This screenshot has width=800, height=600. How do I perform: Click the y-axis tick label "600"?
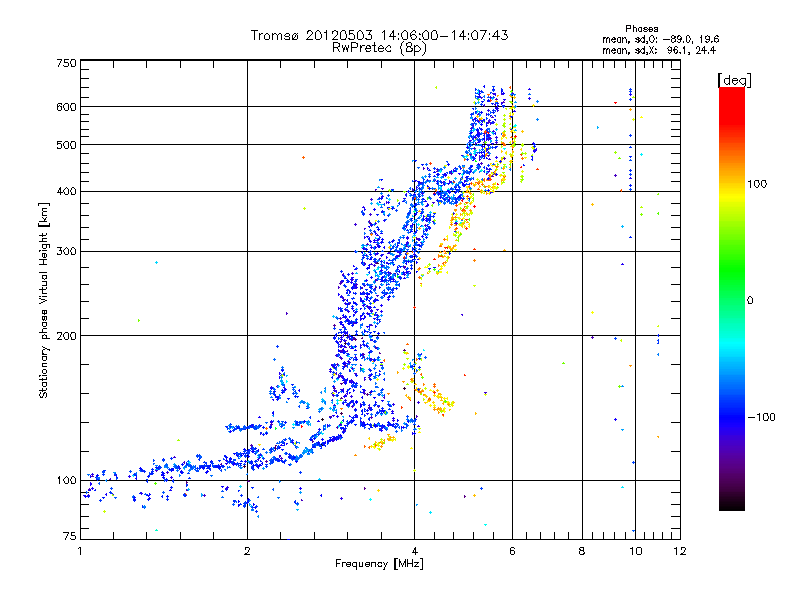(66, 107)
